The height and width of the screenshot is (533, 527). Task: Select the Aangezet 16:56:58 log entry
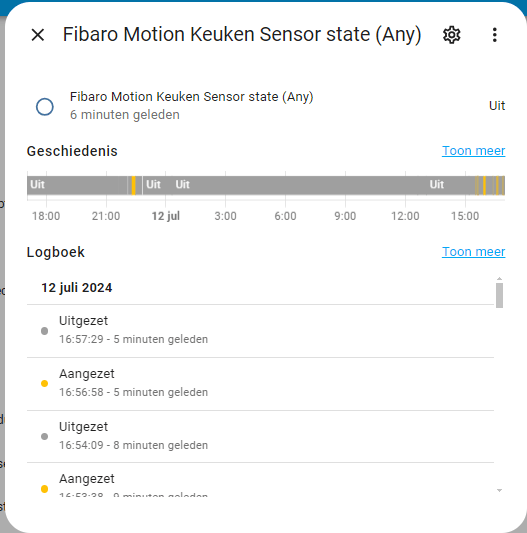(260, 384)
